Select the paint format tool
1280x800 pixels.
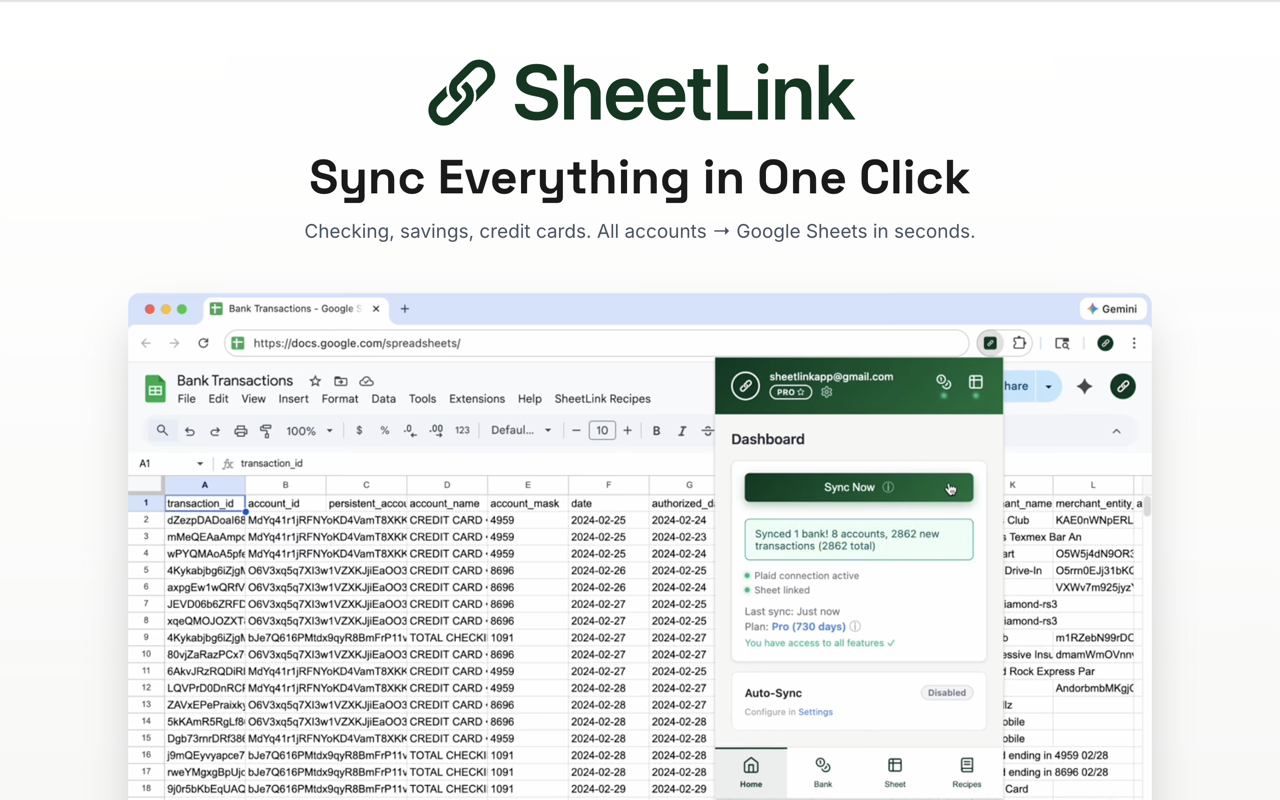coord(266,431)
